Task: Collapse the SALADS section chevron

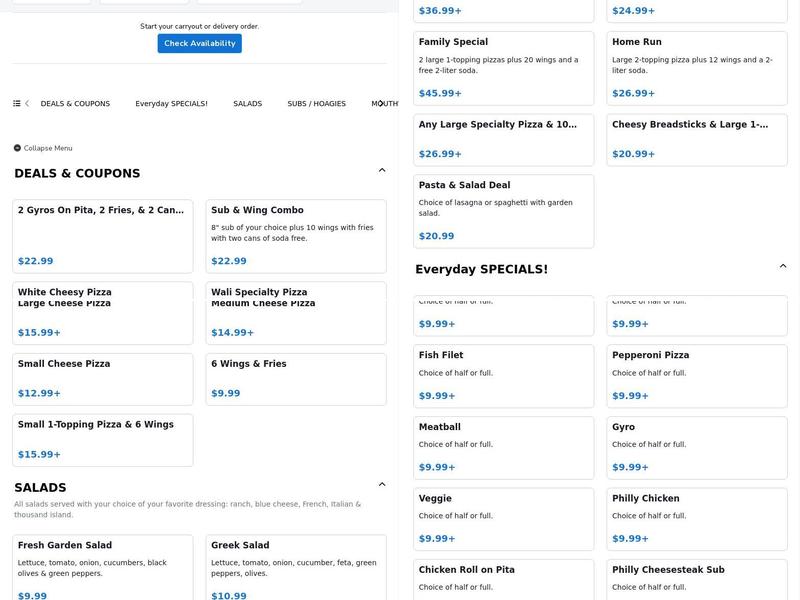Action: 382,485
